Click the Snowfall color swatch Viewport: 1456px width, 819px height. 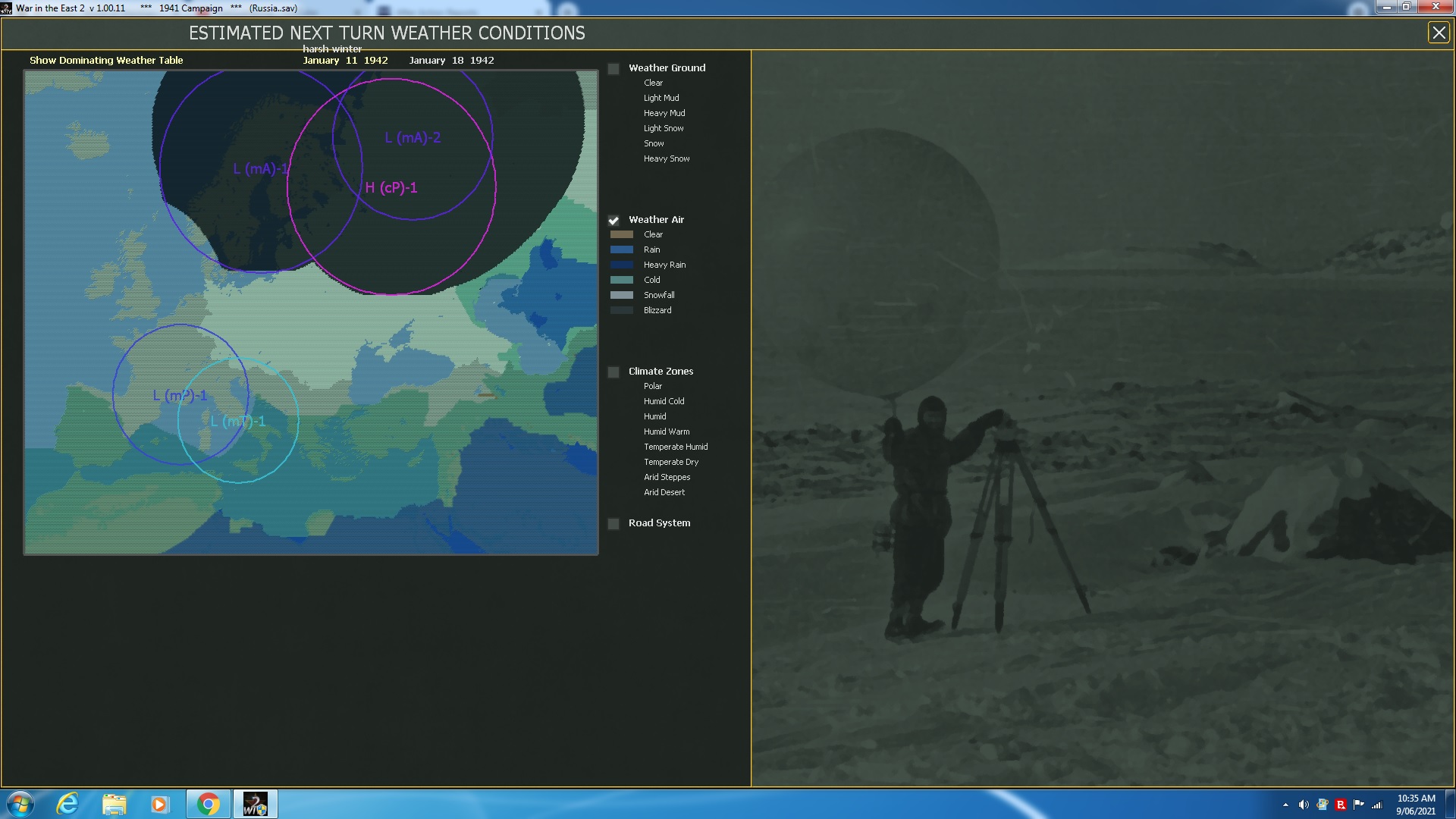click(621, 295)
